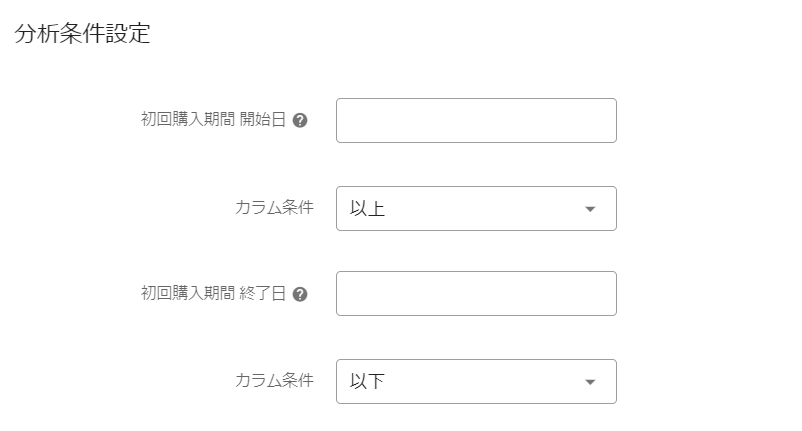
Task: Click the 分析条件設定 heading
Action: click(82, 33)
